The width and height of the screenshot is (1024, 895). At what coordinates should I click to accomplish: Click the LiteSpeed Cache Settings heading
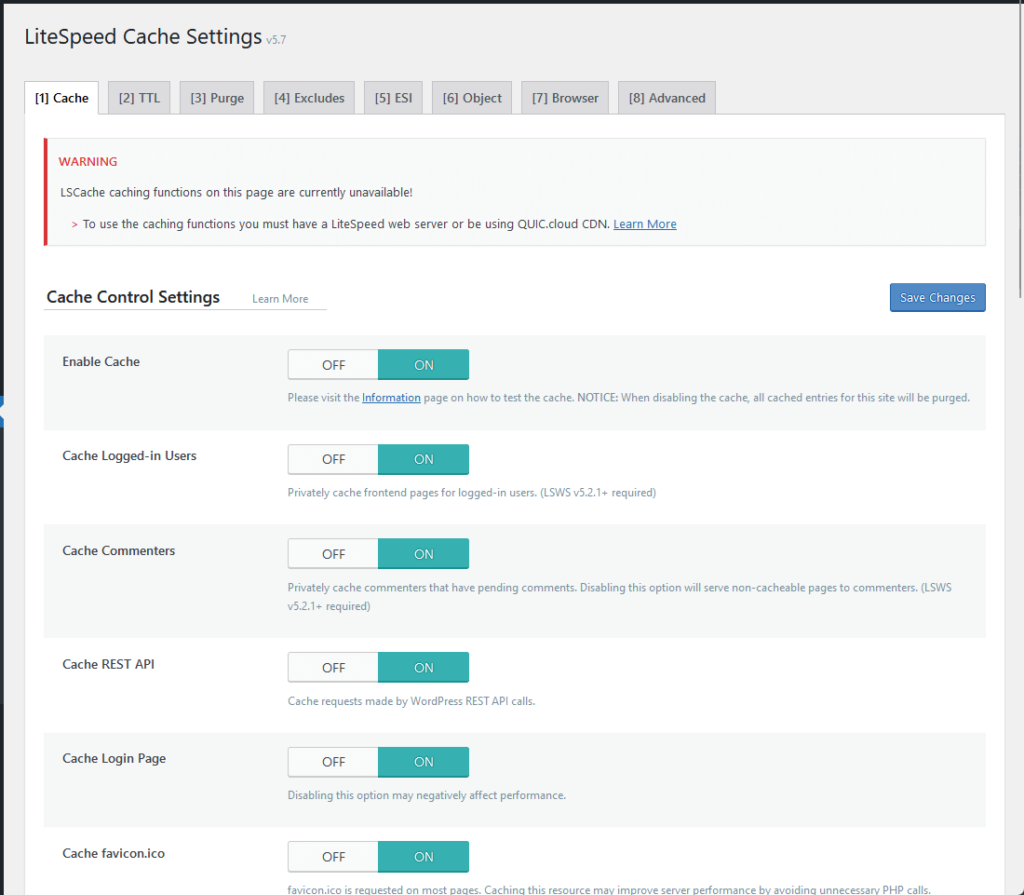143,37
